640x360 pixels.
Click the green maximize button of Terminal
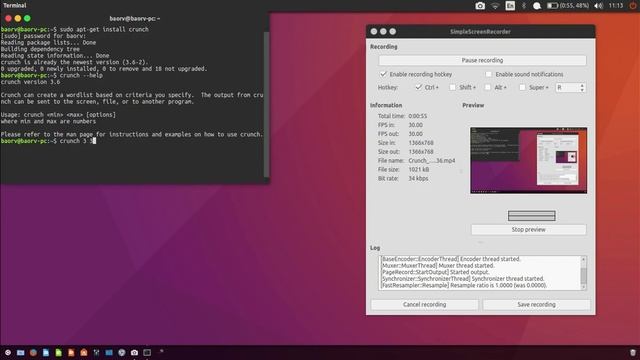click(27, 18)
